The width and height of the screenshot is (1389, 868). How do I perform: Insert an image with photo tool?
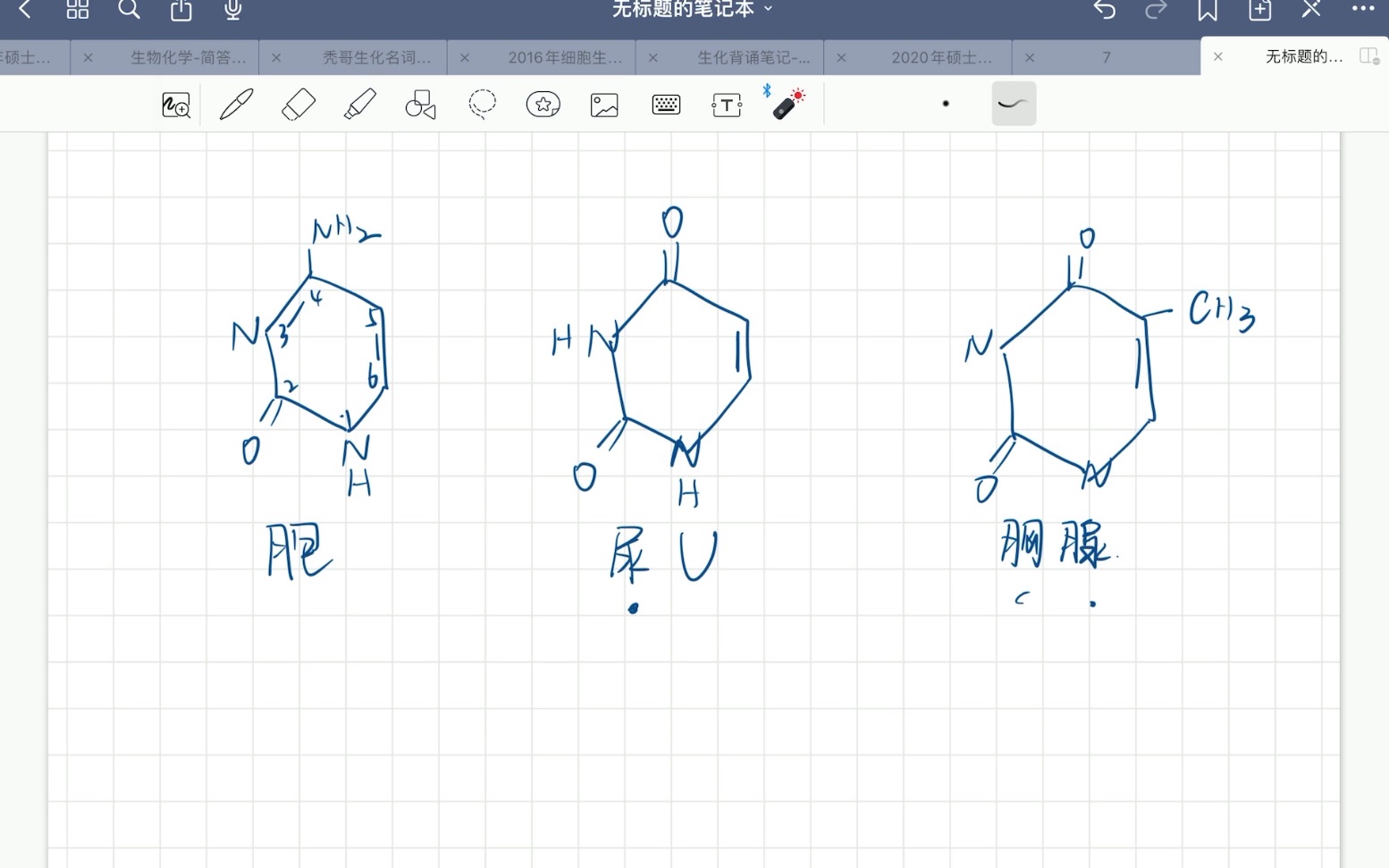[x=605, y=105]
